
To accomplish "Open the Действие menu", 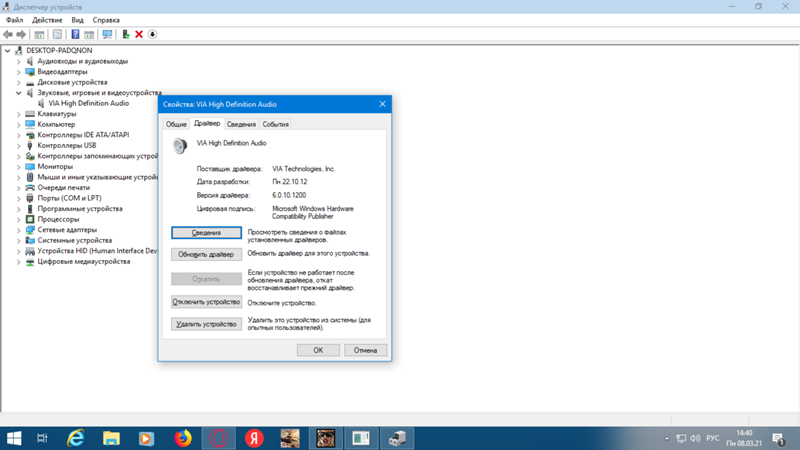I will tap(47, 20).
